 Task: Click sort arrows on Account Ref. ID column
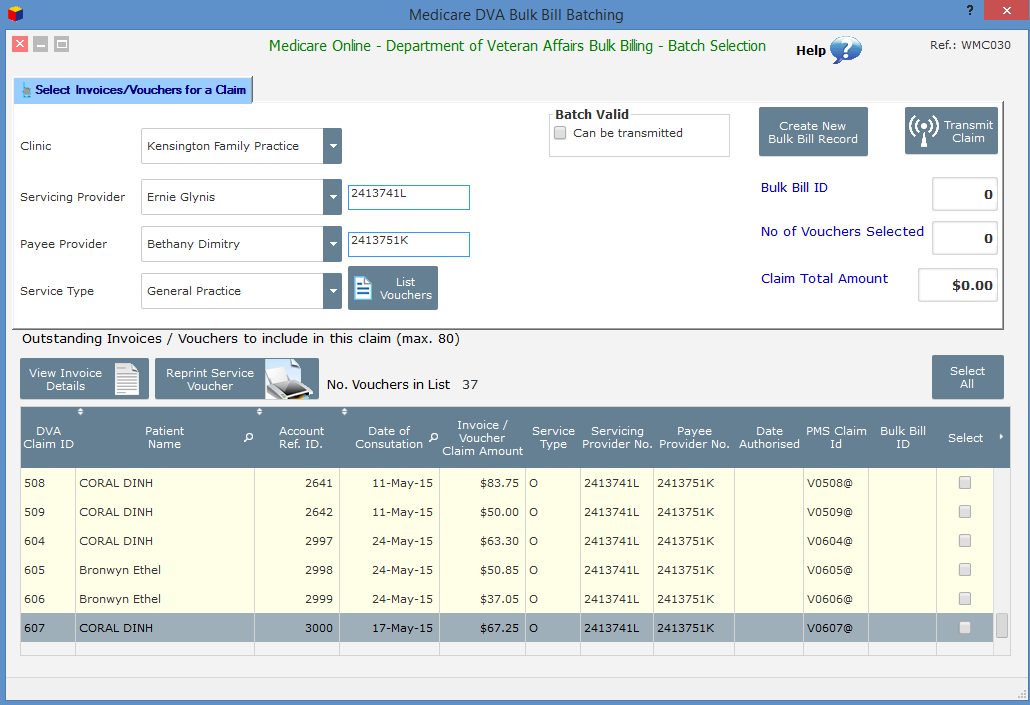click(x=344, y=412)
